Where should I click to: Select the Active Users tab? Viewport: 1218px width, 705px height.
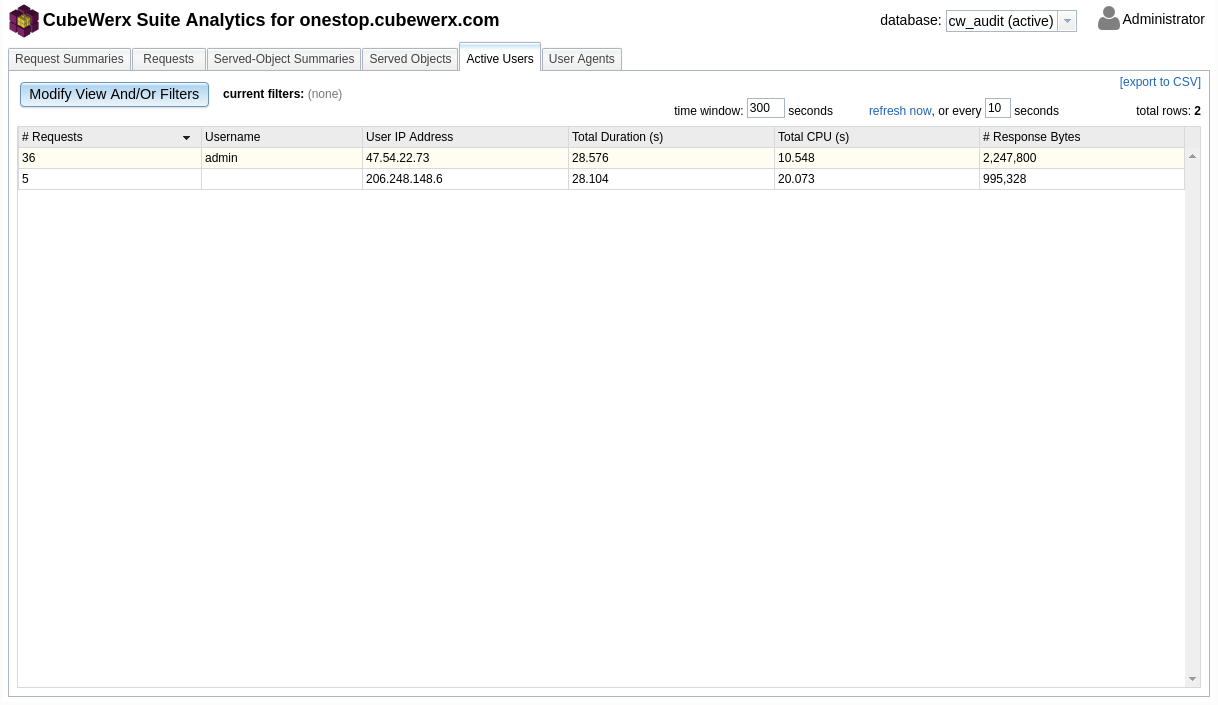pos(500,58)
